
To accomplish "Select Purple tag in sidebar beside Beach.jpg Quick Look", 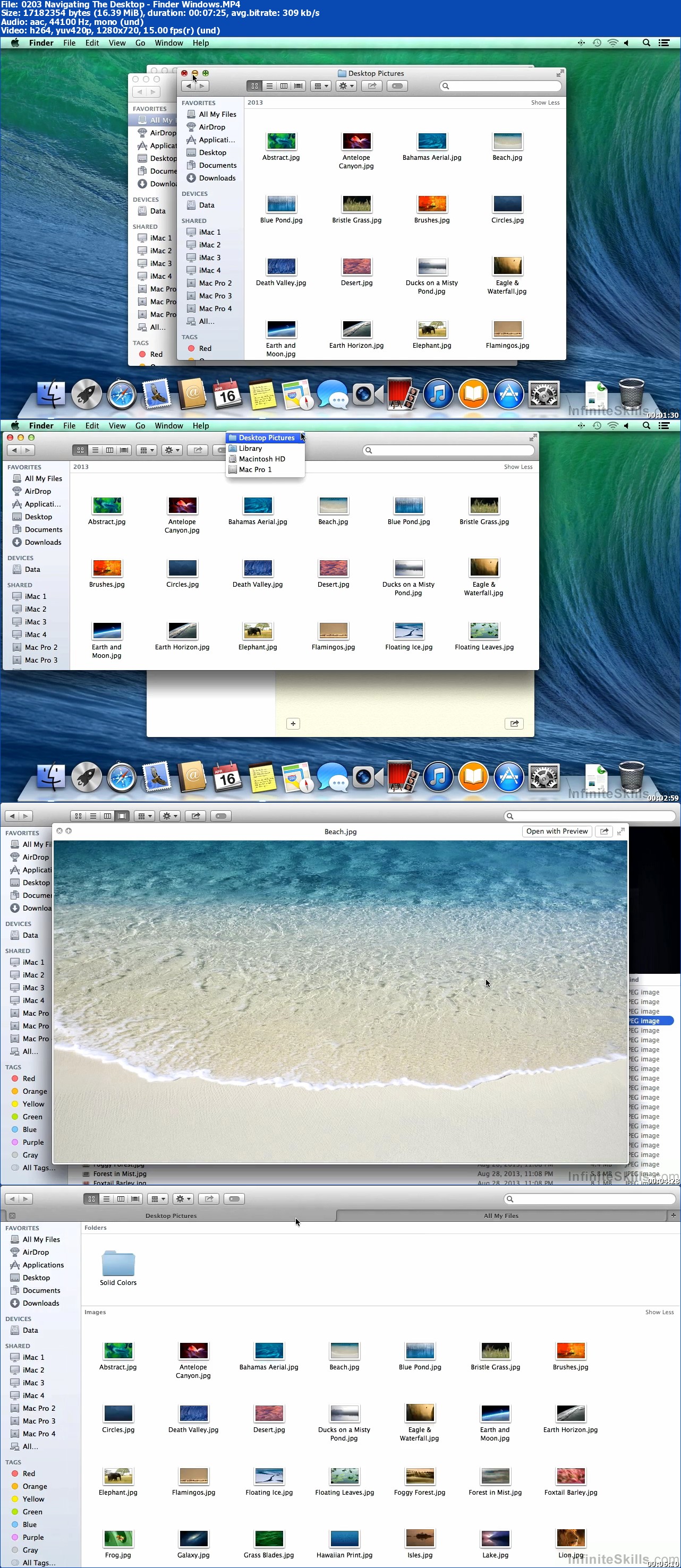I will point(33,1142).
